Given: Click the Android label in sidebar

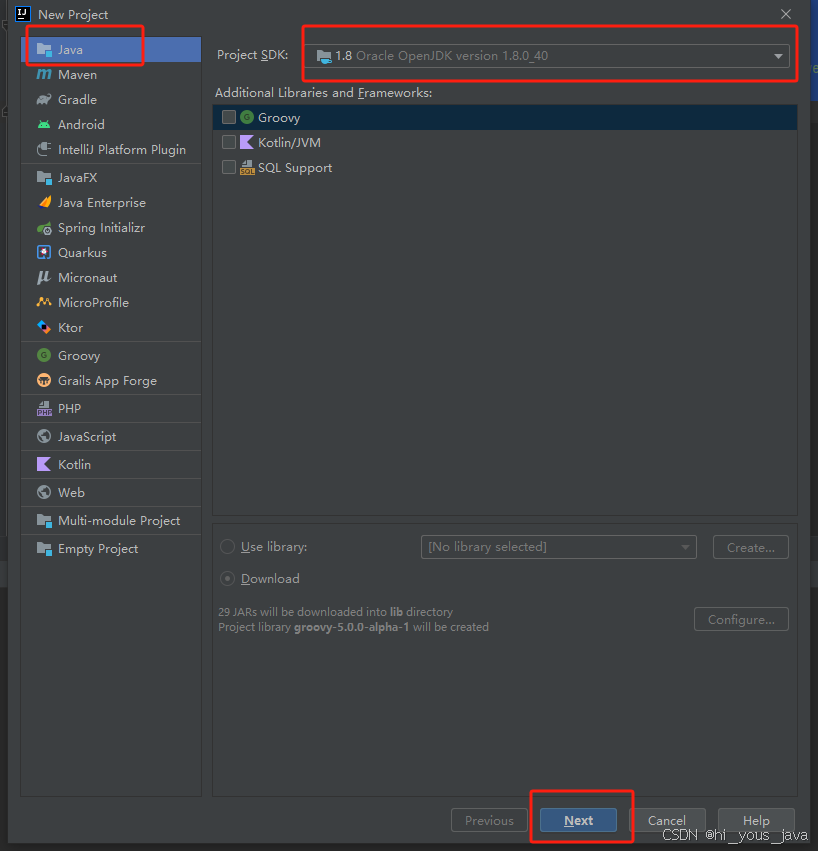Looking at the screenshot, I should (81, 124).
